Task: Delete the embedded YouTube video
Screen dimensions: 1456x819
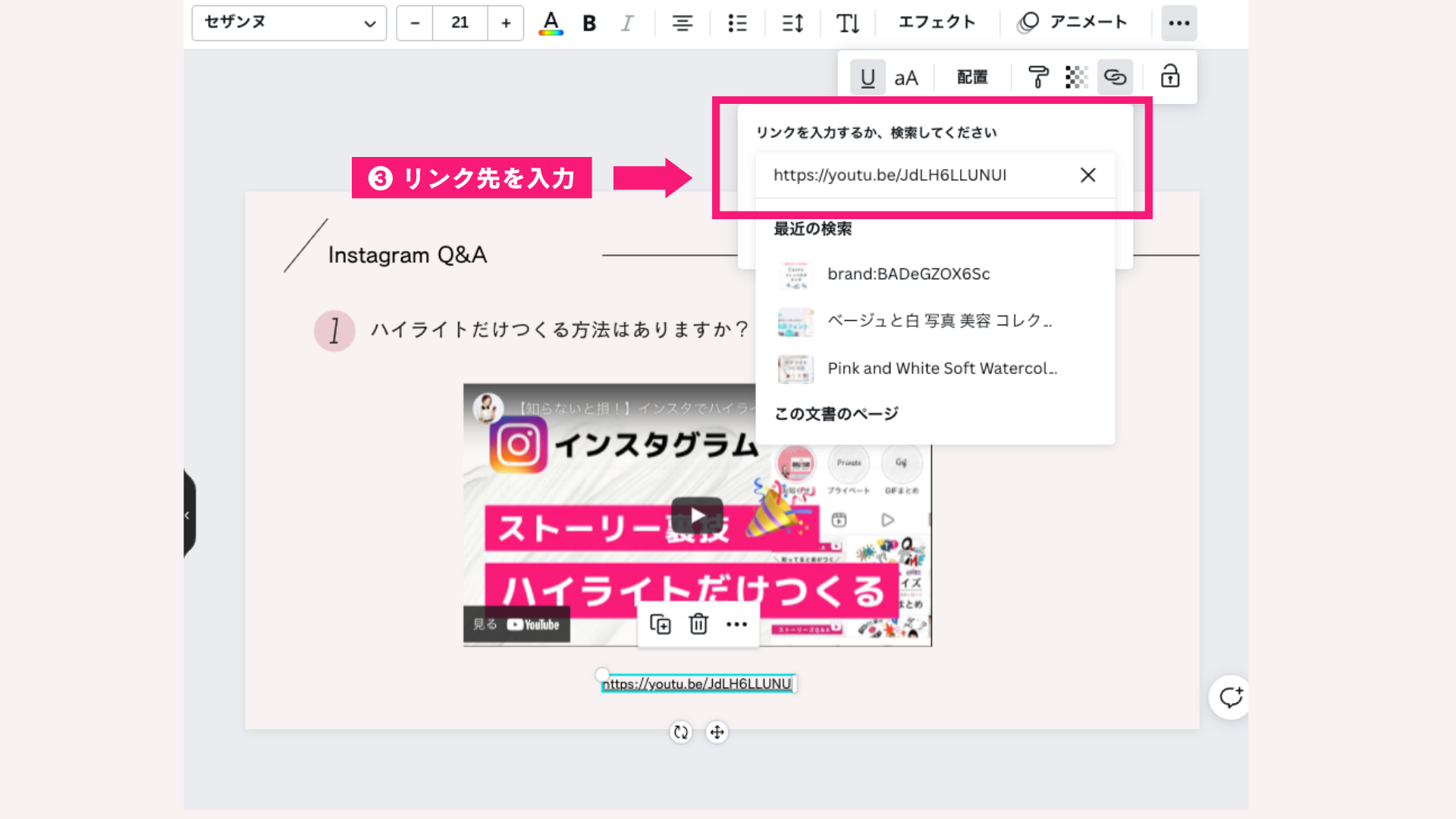Action: tap(698, 624)
